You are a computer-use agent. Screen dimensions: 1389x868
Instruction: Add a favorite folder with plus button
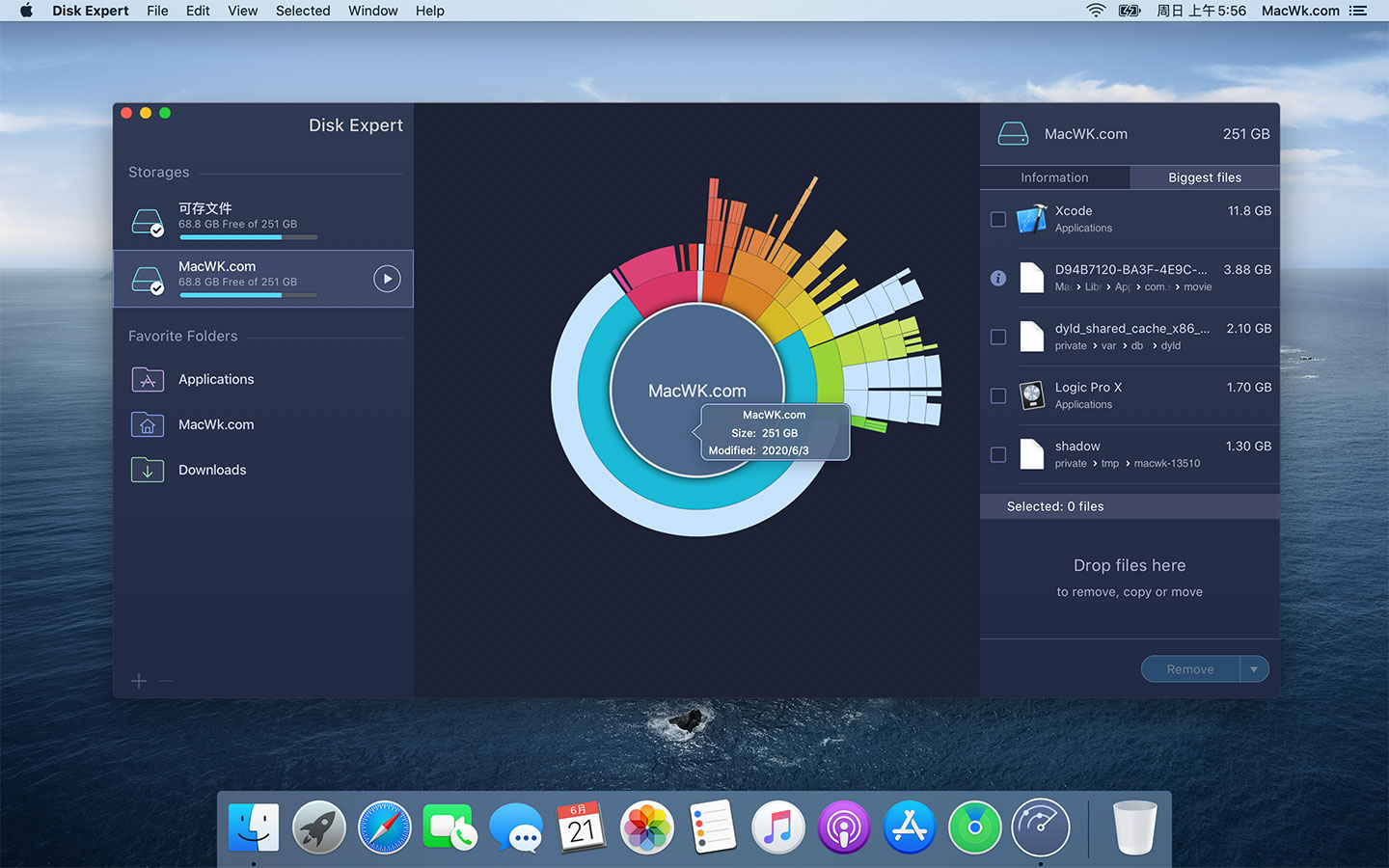[x=139, y=681]
